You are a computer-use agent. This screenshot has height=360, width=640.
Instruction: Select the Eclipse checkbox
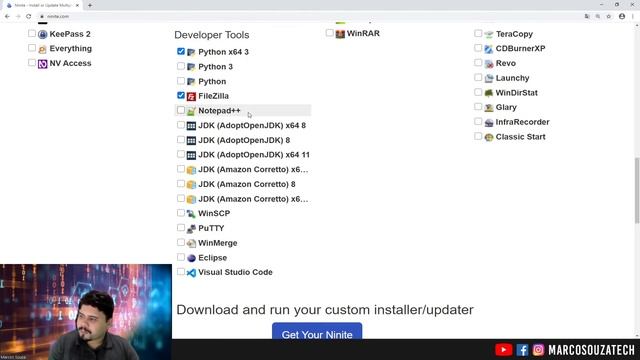tap(181, 257)
